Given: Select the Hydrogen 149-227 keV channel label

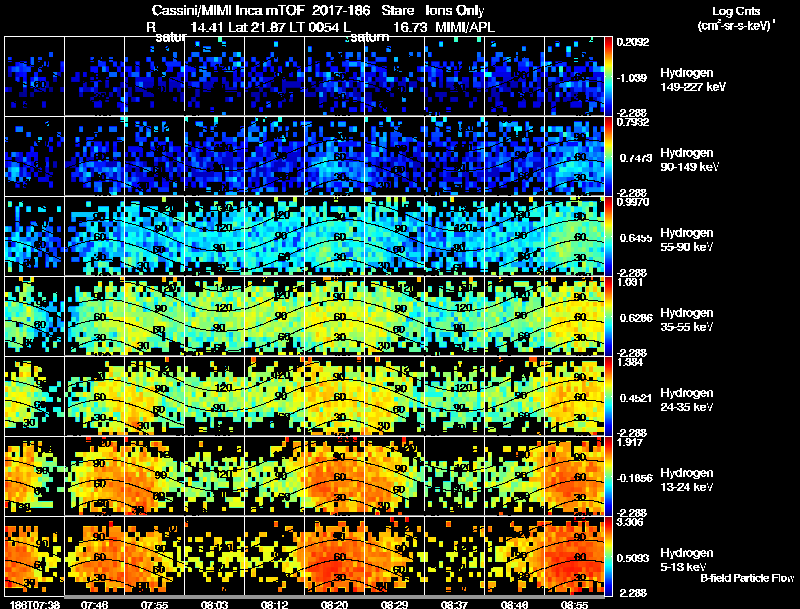Looking at the screenshot, I should pos(693,80).
